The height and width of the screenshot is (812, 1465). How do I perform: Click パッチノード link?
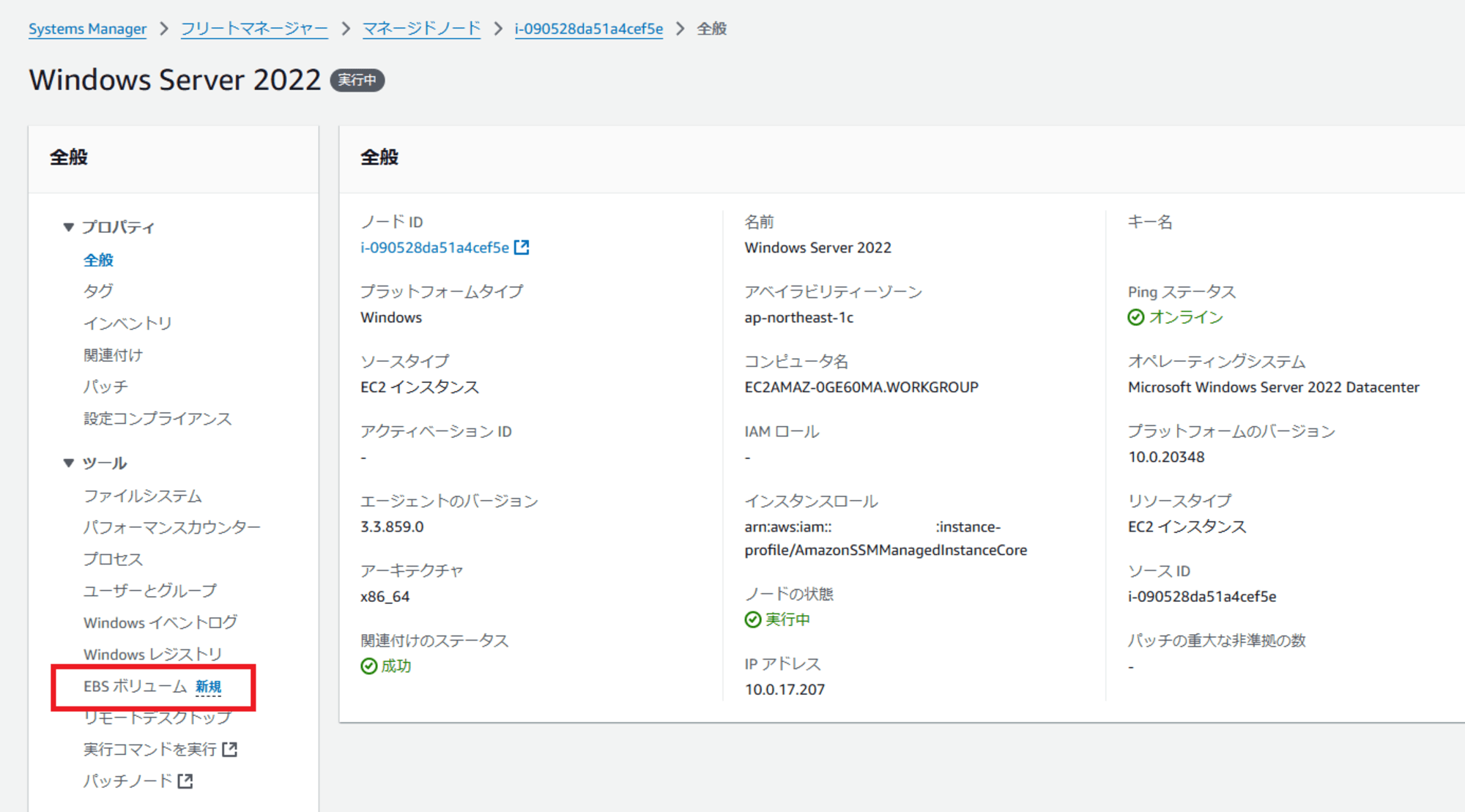click(127, 781)
